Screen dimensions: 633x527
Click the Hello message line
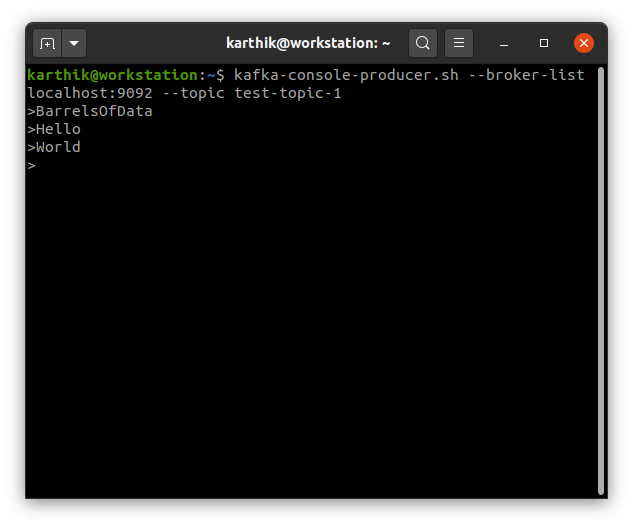click(x=54, y=129)
